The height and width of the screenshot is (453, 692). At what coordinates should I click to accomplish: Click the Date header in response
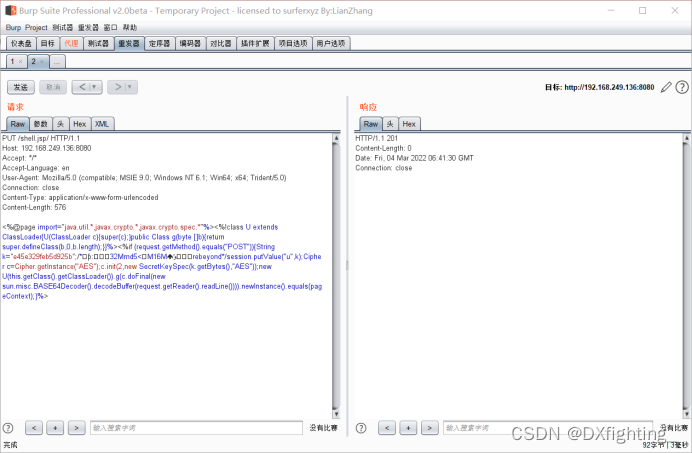click(x=414, y=158)
